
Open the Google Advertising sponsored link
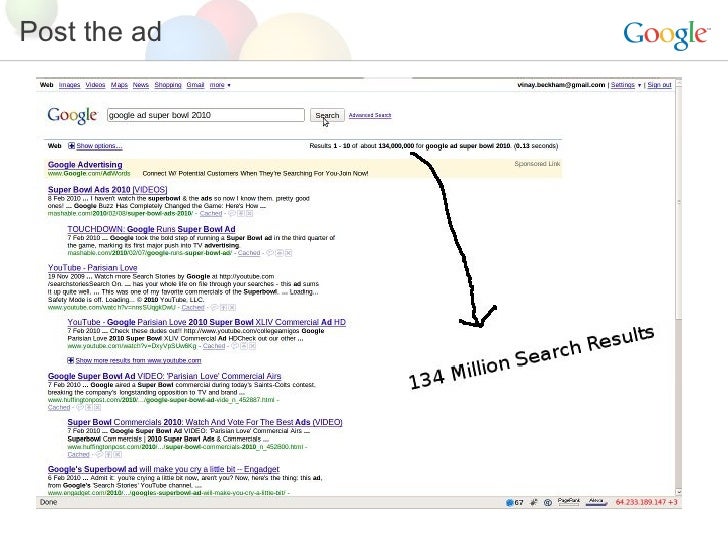pyautogui.click(x=85, y=164)
